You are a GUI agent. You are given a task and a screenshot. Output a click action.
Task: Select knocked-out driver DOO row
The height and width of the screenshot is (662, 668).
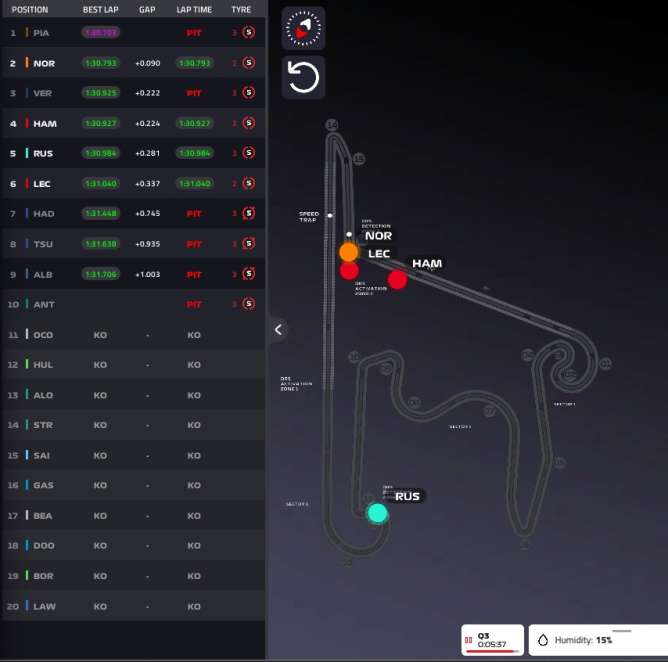click(133, 546)
